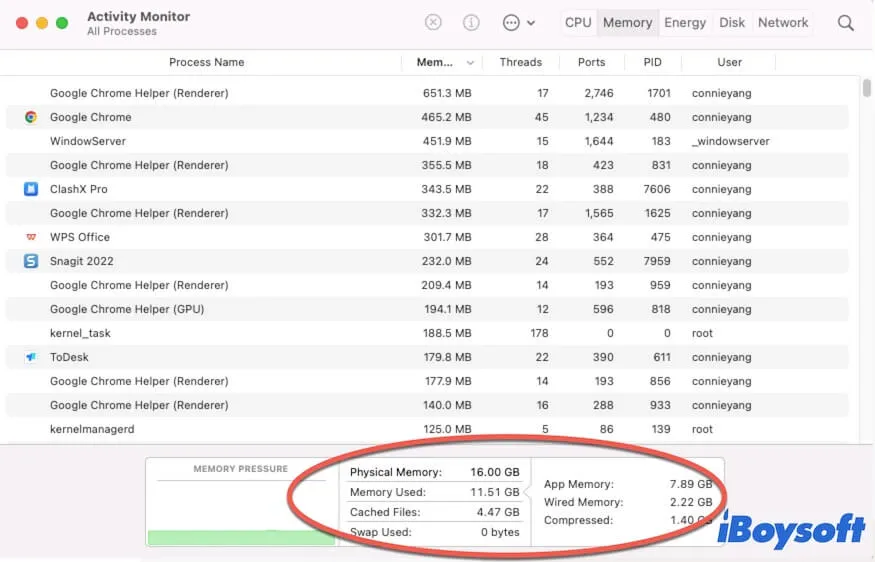Image resolution: width=875 pixels, height=562 pixels.
Task: Click the Swap Used 0 bytes value
Action: pos(500,532)
